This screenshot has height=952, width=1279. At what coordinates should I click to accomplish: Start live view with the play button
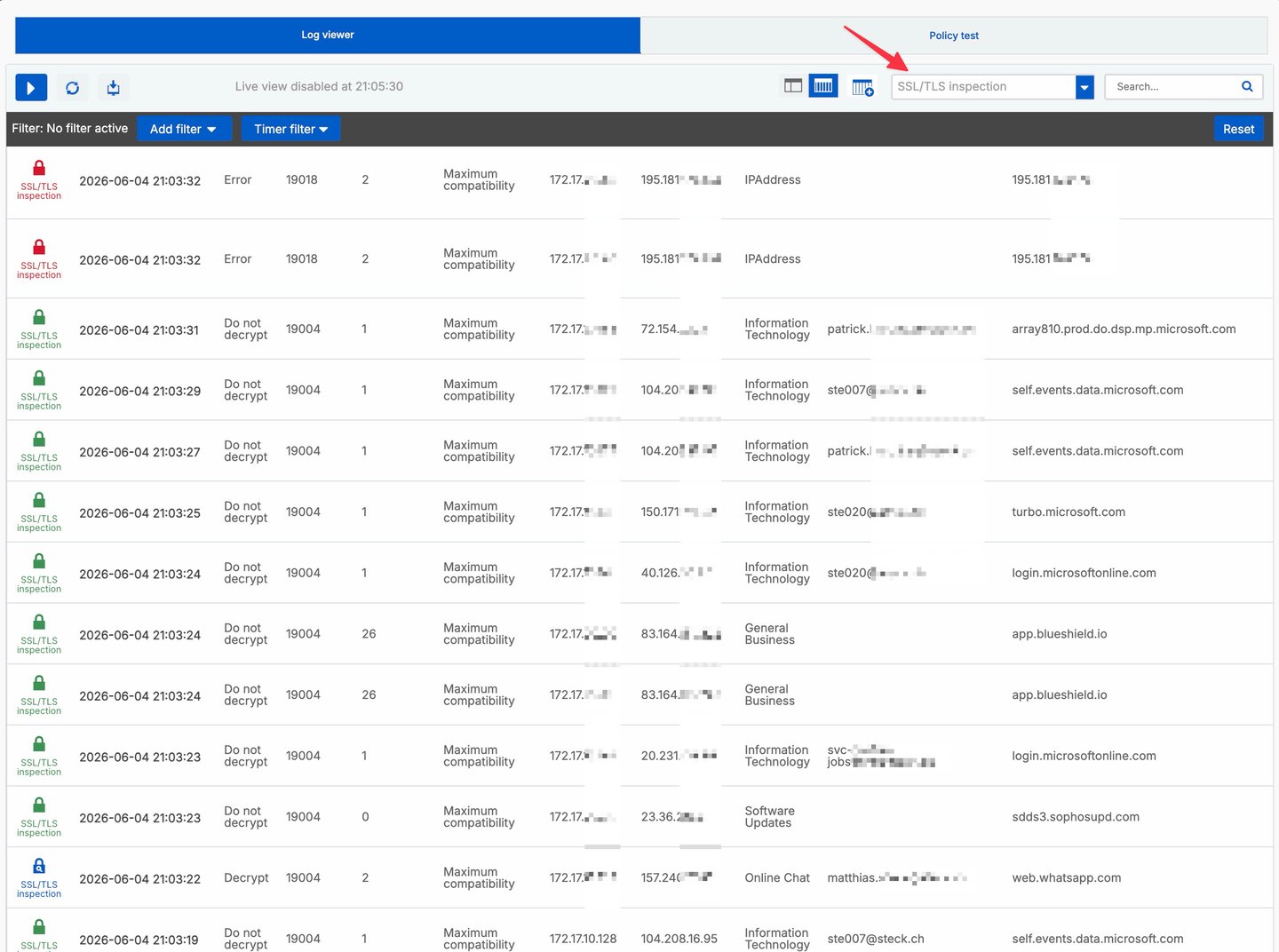tap(31, 87)
